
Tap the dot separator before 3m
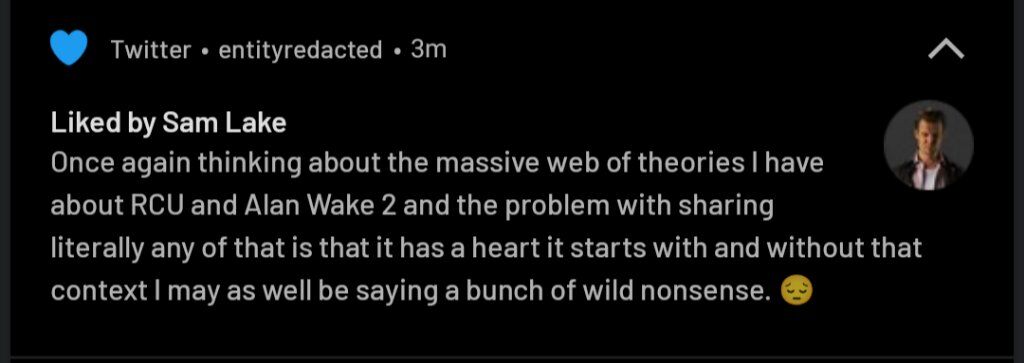pyautogui.click(x=396, y=51)
